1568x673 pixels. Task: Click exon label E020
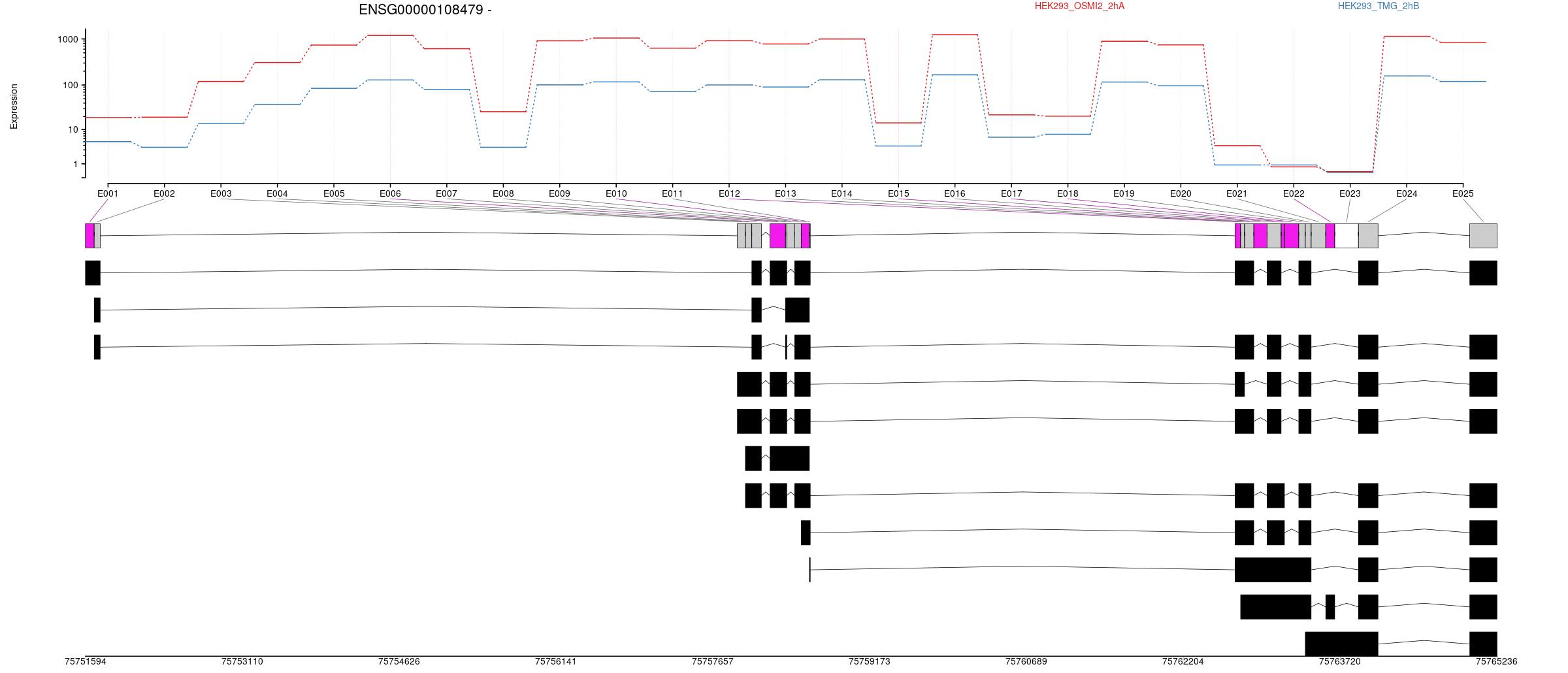1181,193
